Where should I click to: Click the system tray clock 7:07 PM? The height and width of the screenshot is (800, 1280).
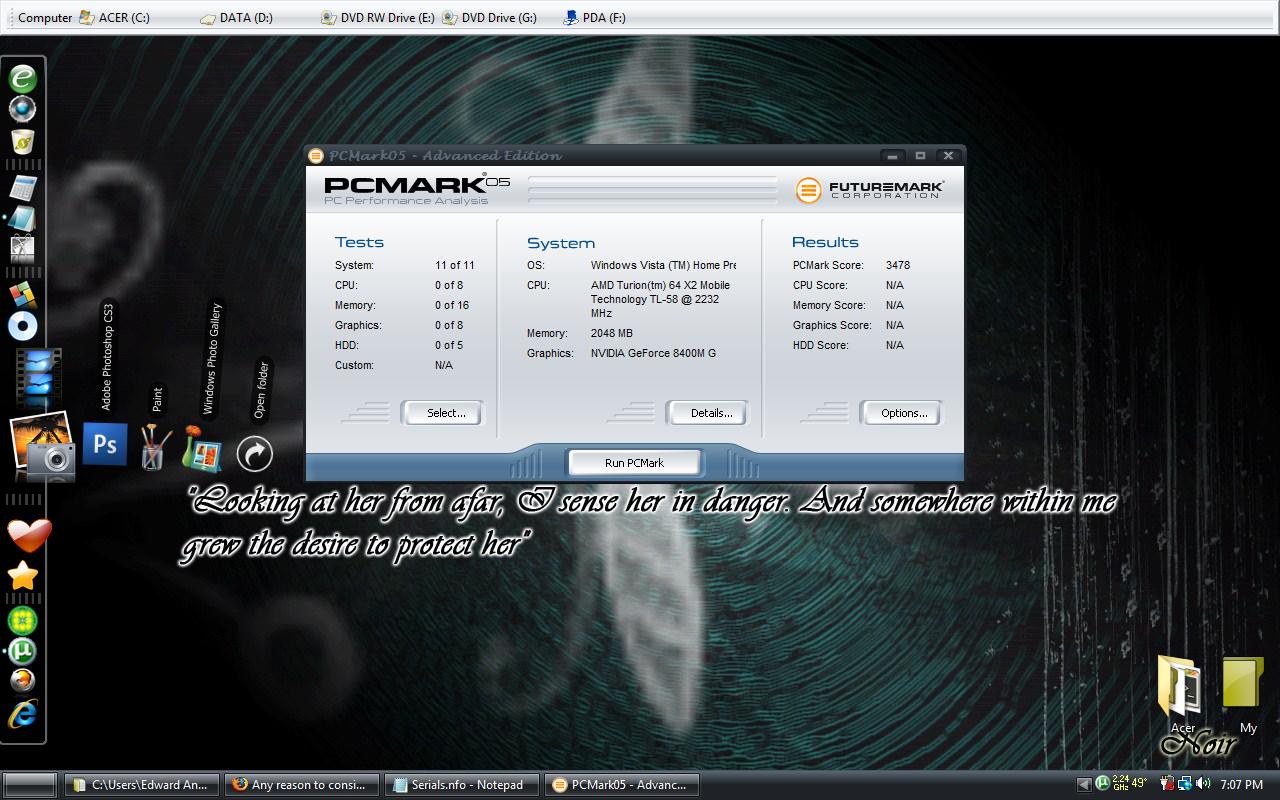coord(1241,785)
